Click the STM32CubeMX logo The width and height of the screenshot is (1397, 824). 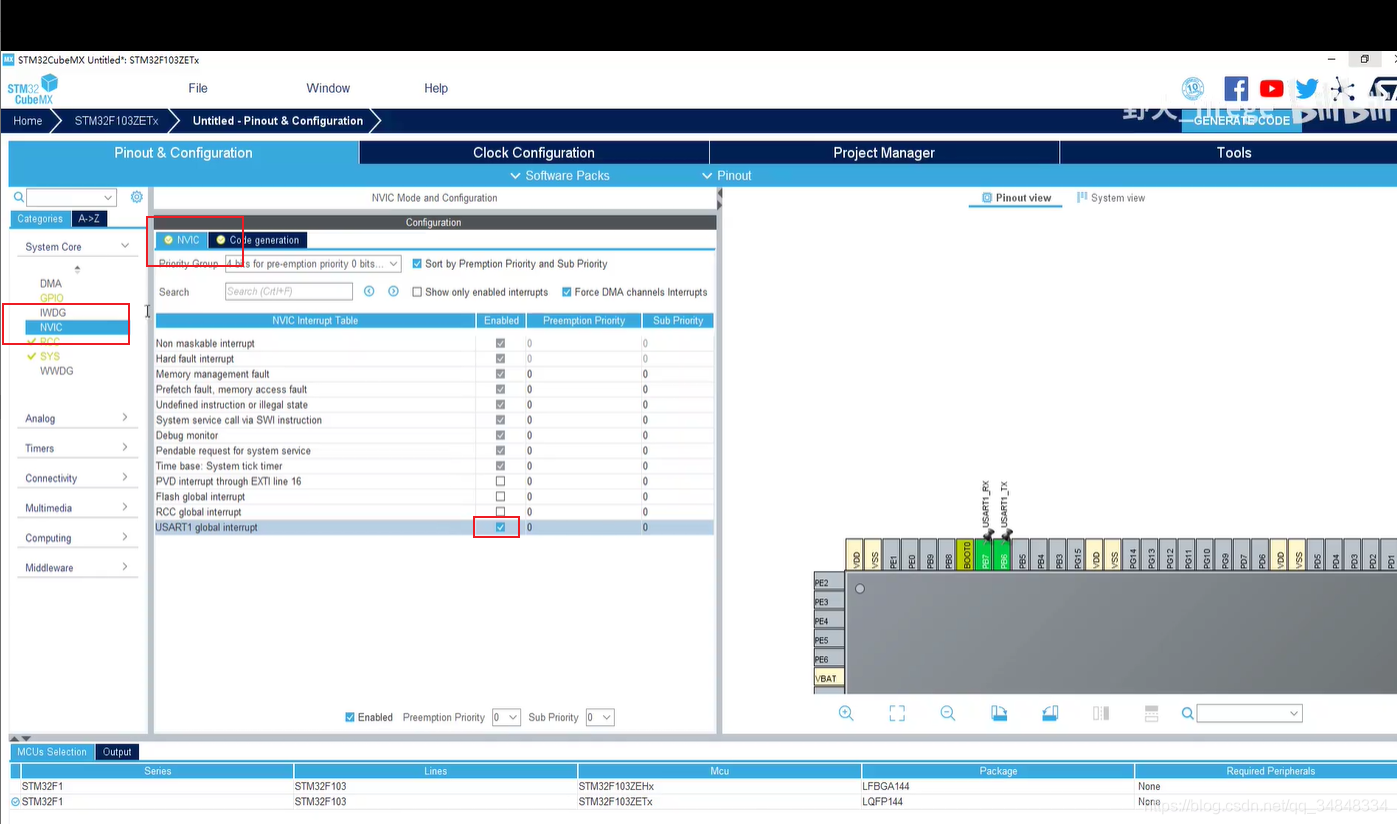pos(33,89)
